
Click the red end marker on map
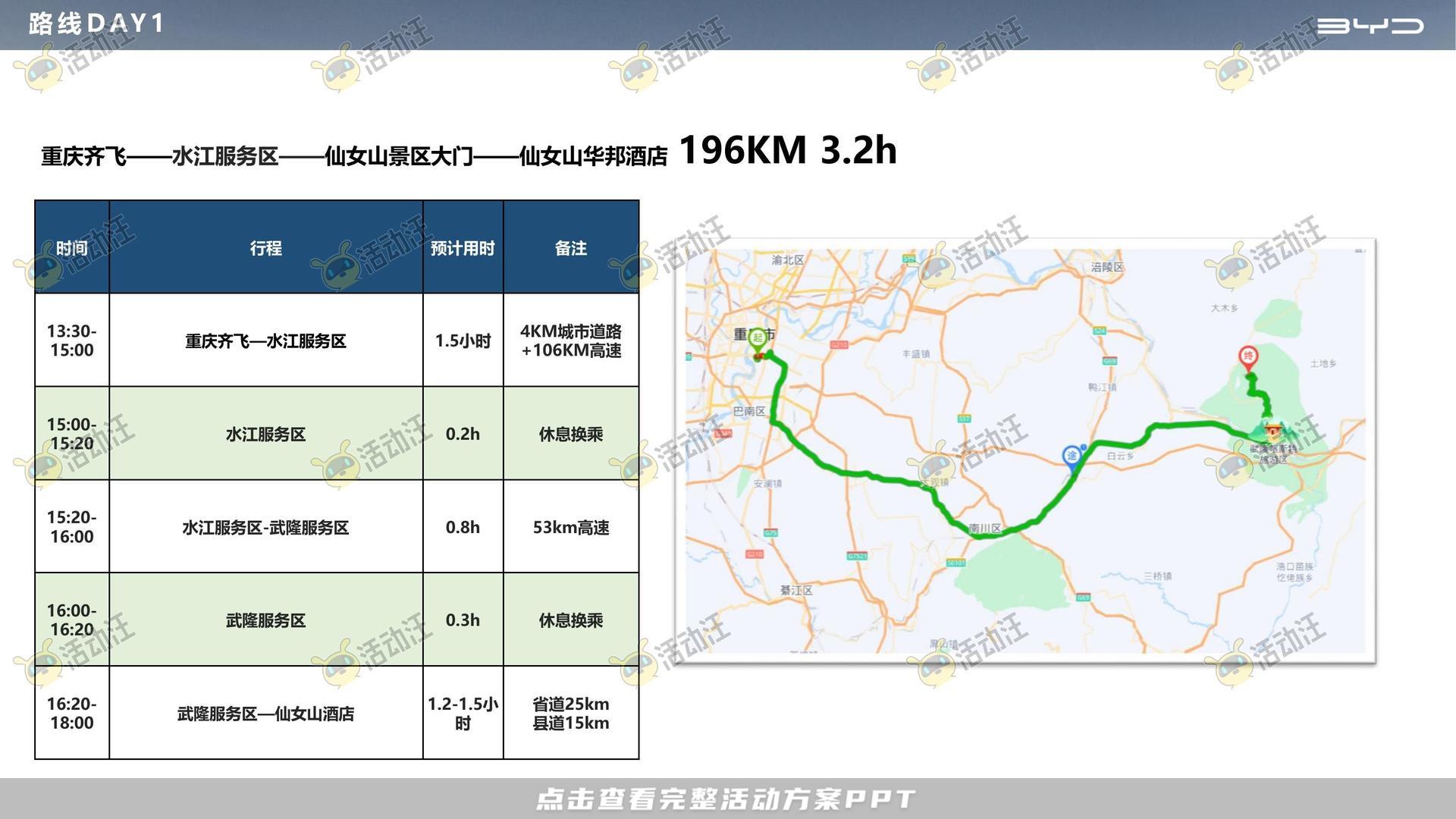(x=1248, y=357)
